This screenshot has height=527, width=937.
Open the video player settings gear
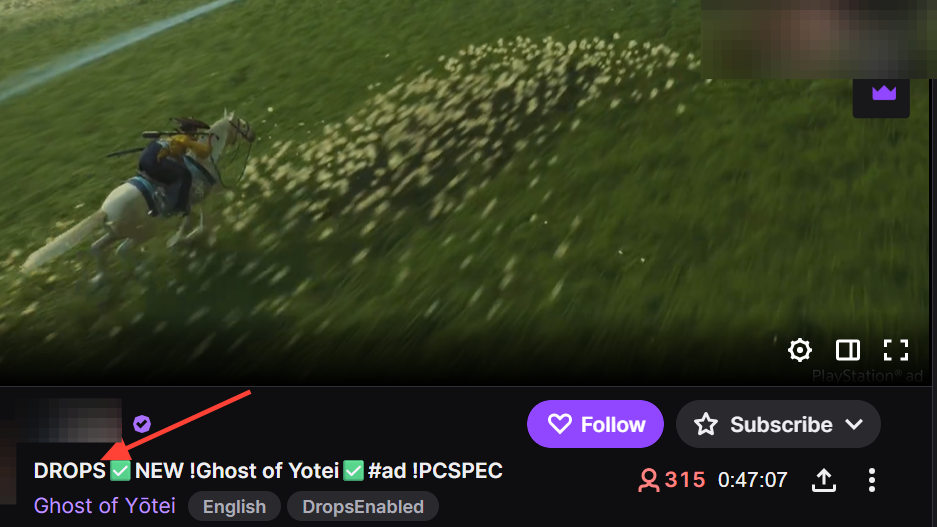point(800,350)
